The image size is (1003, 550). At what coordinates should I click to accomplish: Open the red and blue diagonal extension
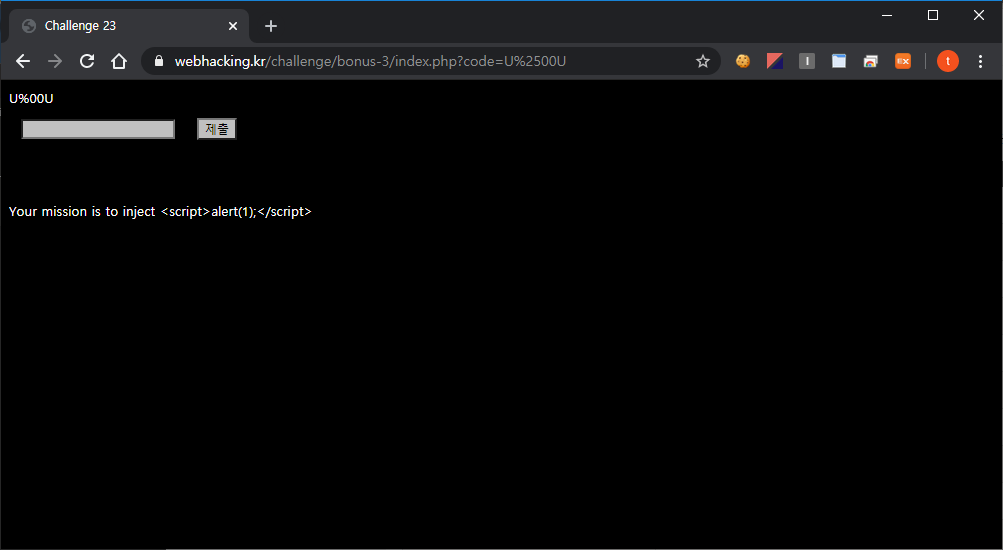tap(775, 61)
